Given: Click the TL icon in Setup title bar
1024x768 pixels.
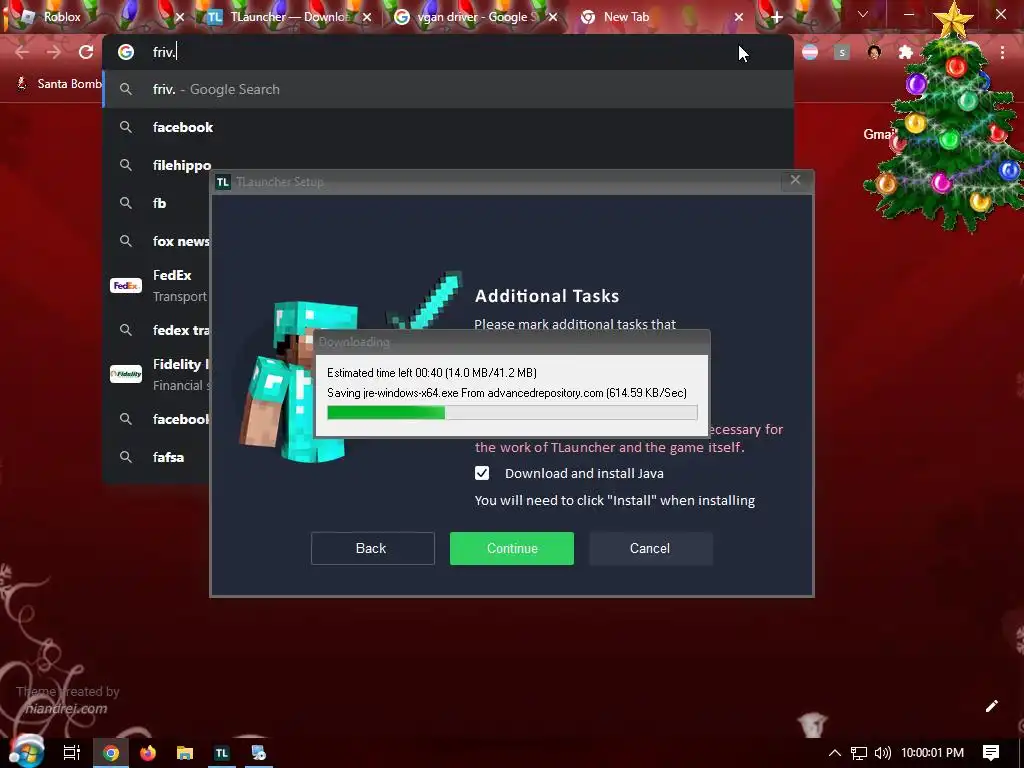Looking at the screenshot, I should [x=223, y=182].
